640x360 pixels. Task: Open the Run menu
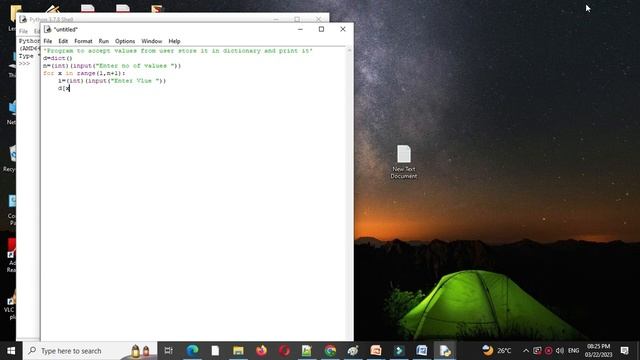(x=104, y=41)
